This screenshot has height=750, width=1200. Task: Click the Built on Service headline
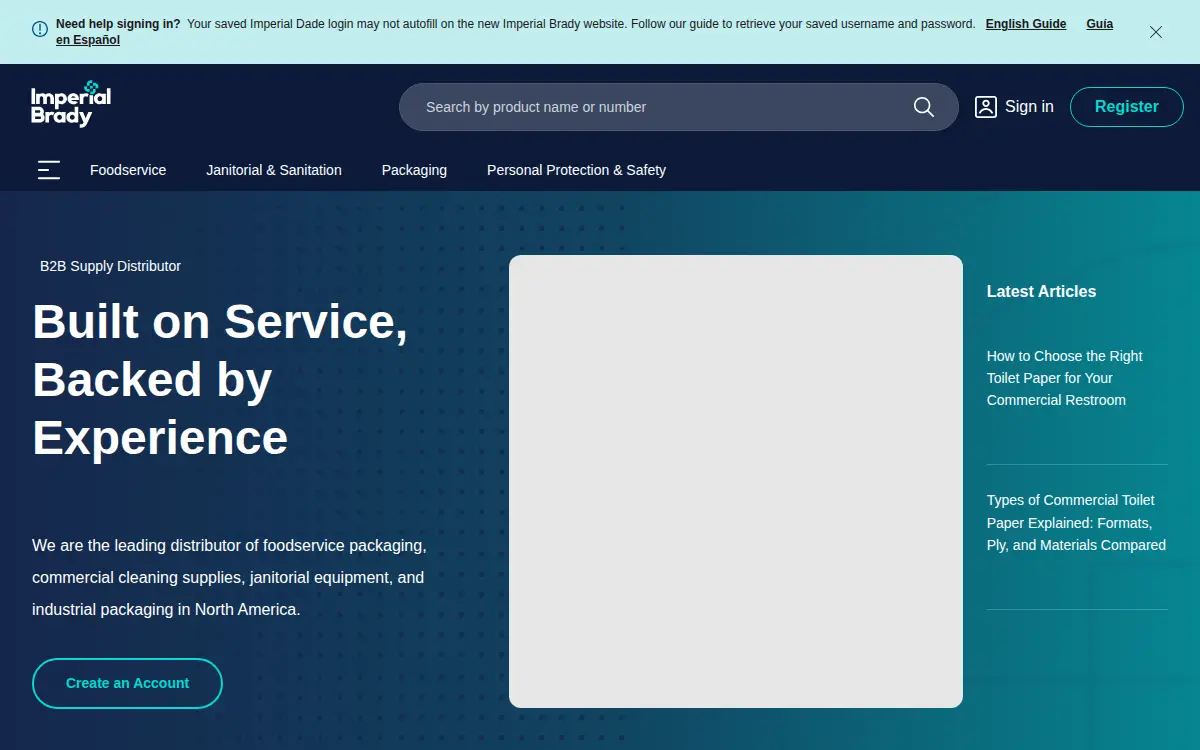click(x=220, y=379)
